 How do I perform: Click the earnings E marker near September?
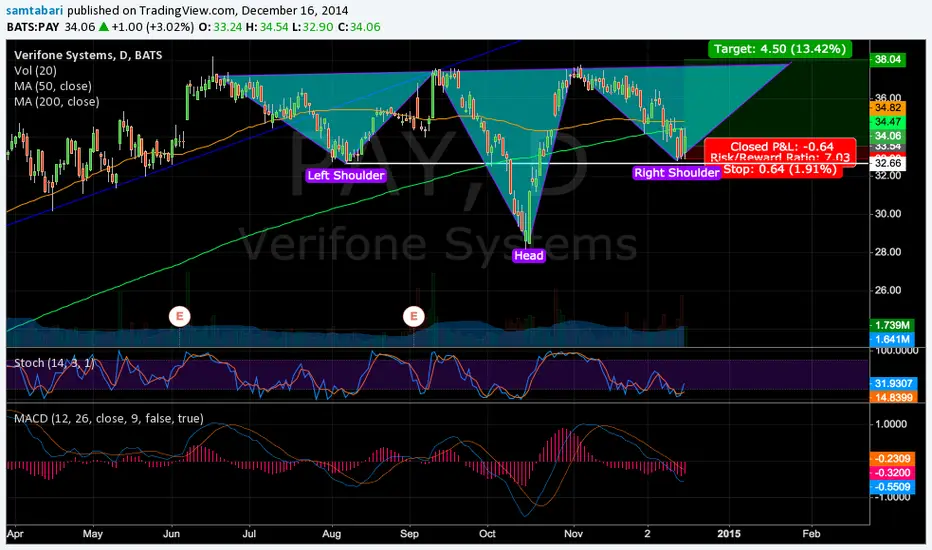(x=414, y=316)
